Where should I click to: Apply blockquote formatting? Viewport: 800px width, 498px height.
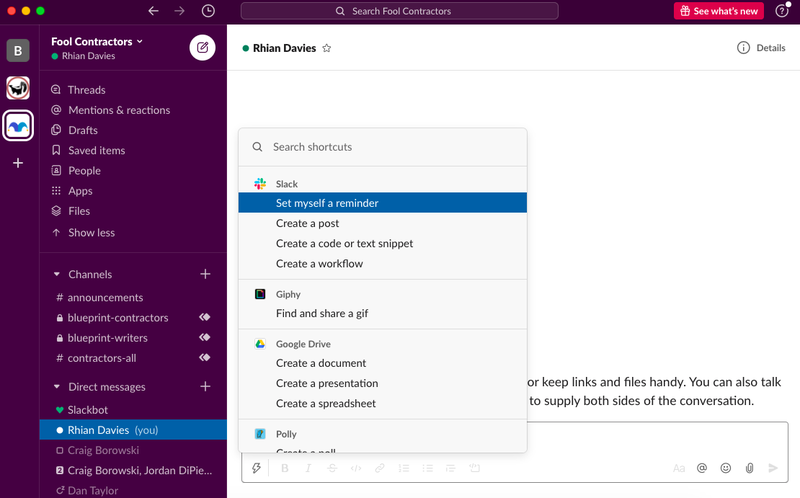point(451,468)
